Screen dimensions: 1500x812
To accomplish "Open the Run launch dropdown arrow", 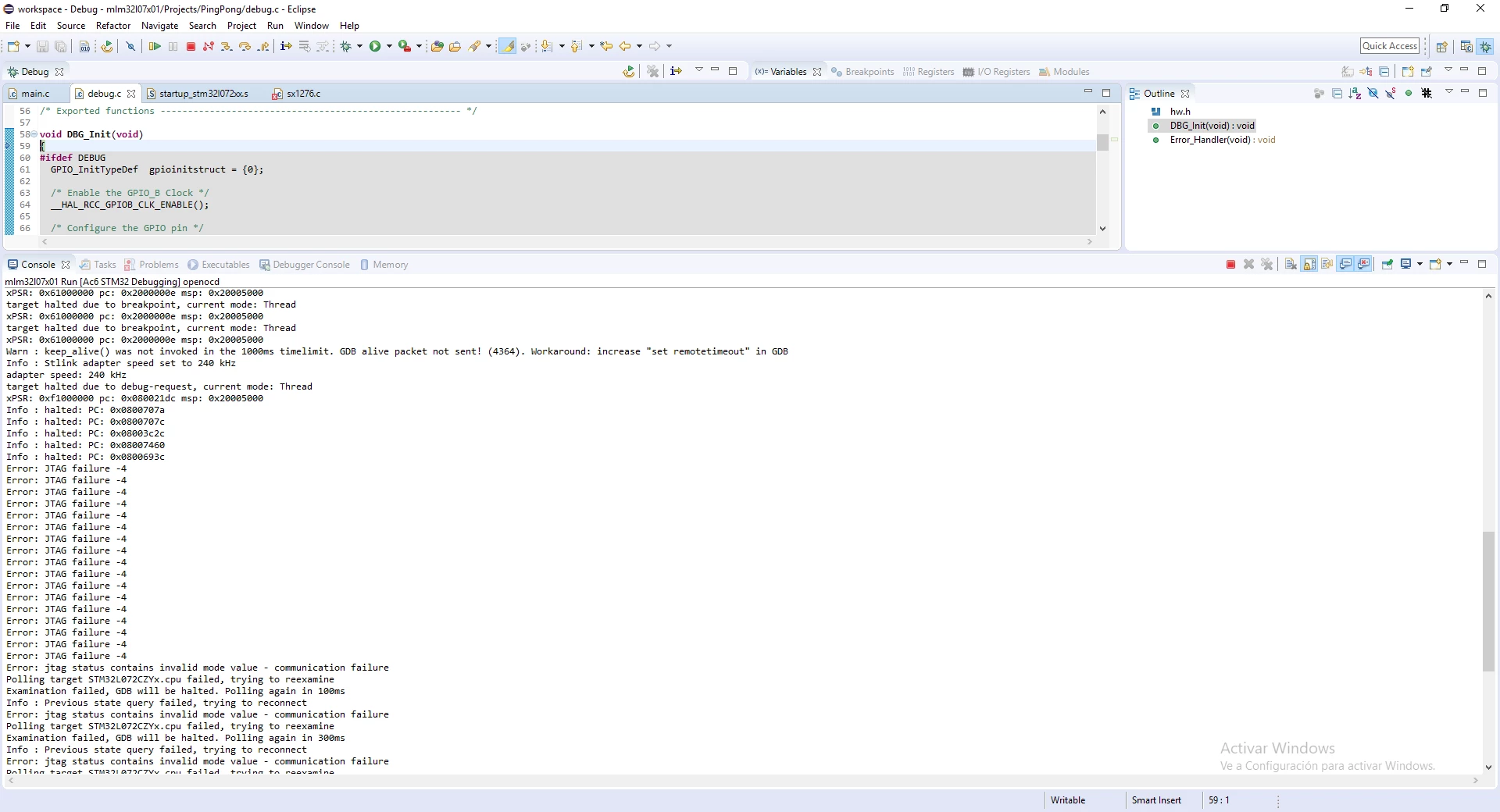I will [x=389, y=47].
